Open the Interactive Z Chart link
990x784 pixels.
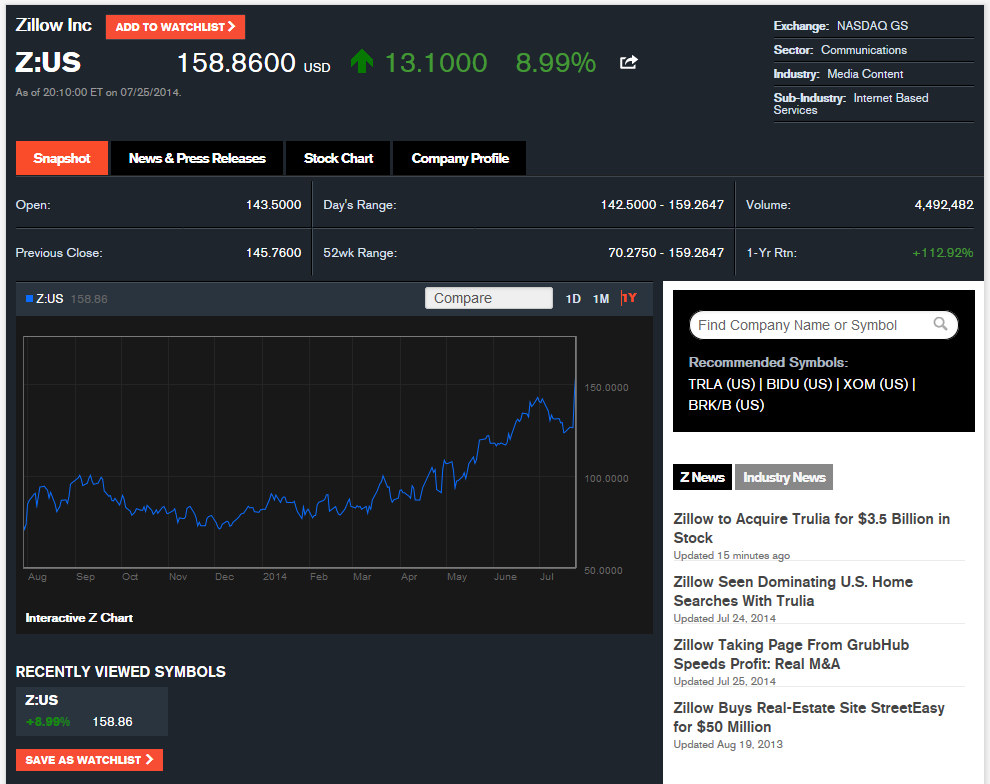pyautogui.click(x=79, y=617)
